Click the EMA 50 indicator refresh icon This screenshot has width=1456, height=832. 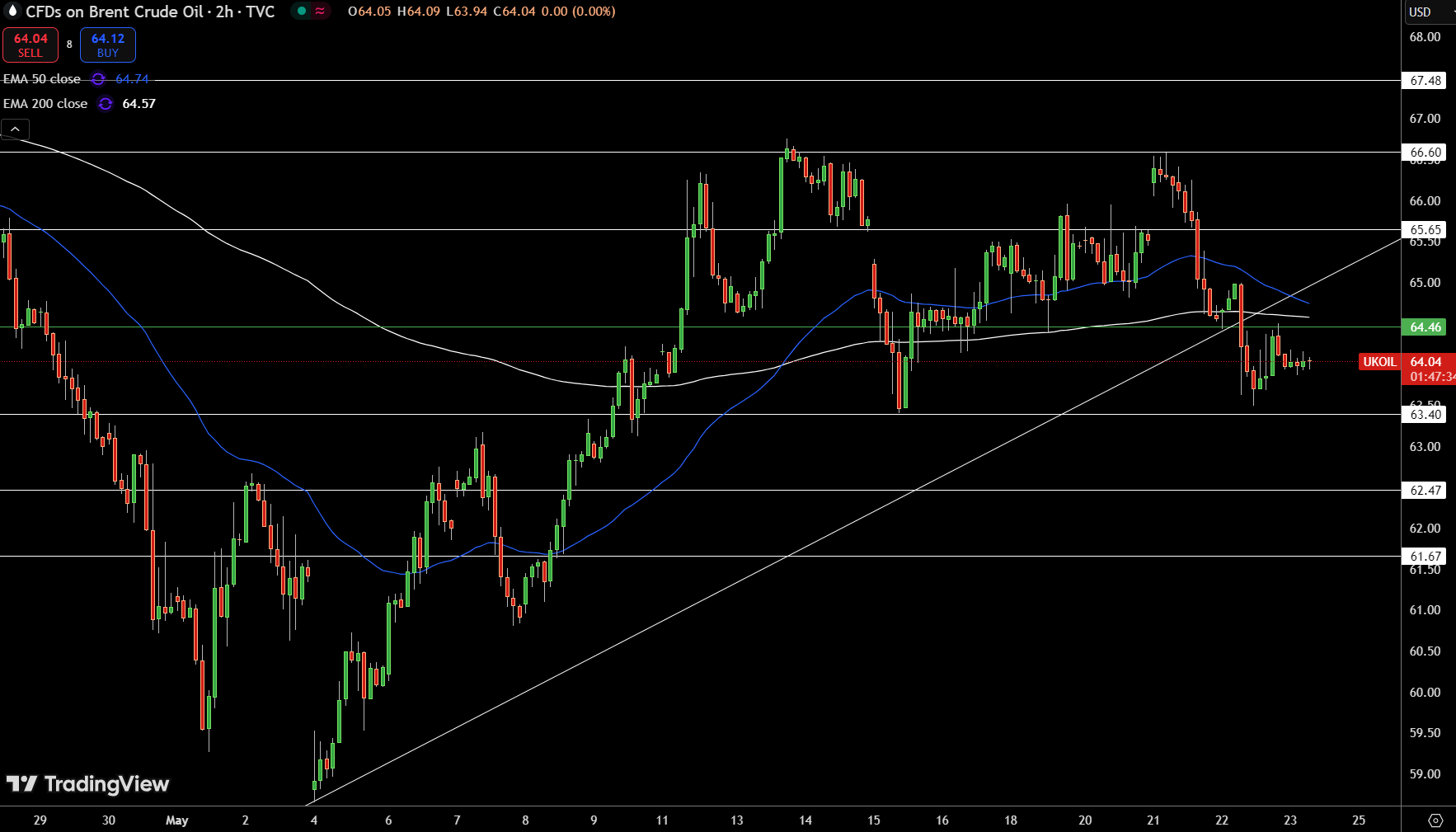(98, 79)
